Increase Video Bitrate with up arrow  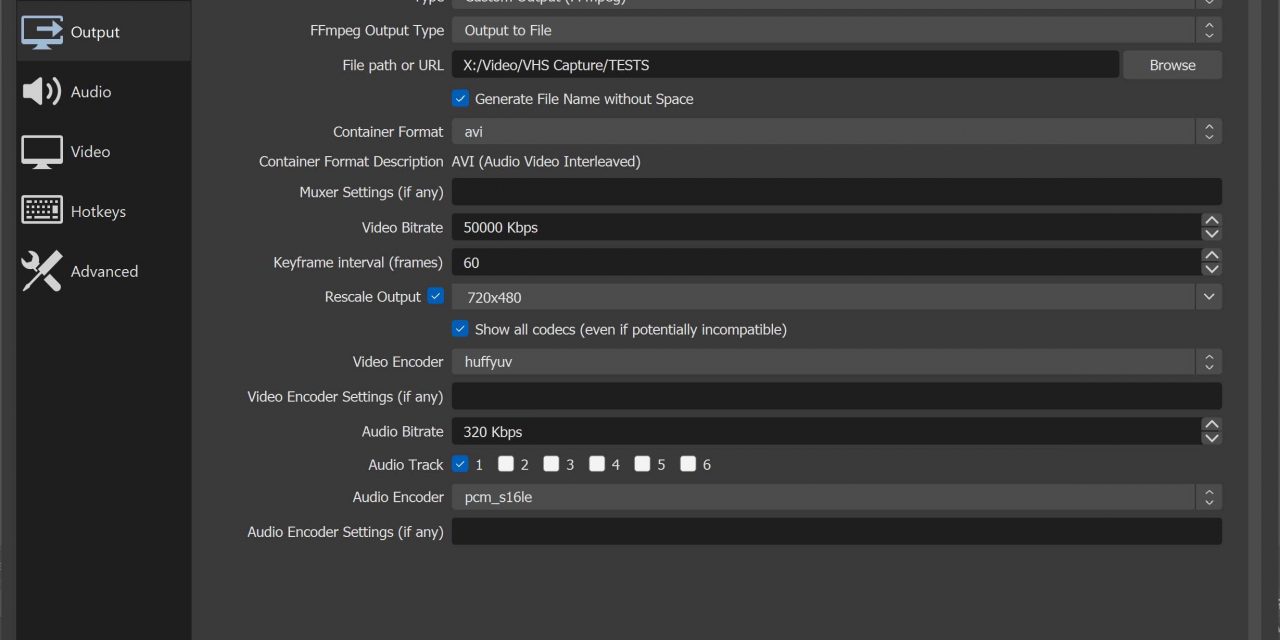(1211, 221)
